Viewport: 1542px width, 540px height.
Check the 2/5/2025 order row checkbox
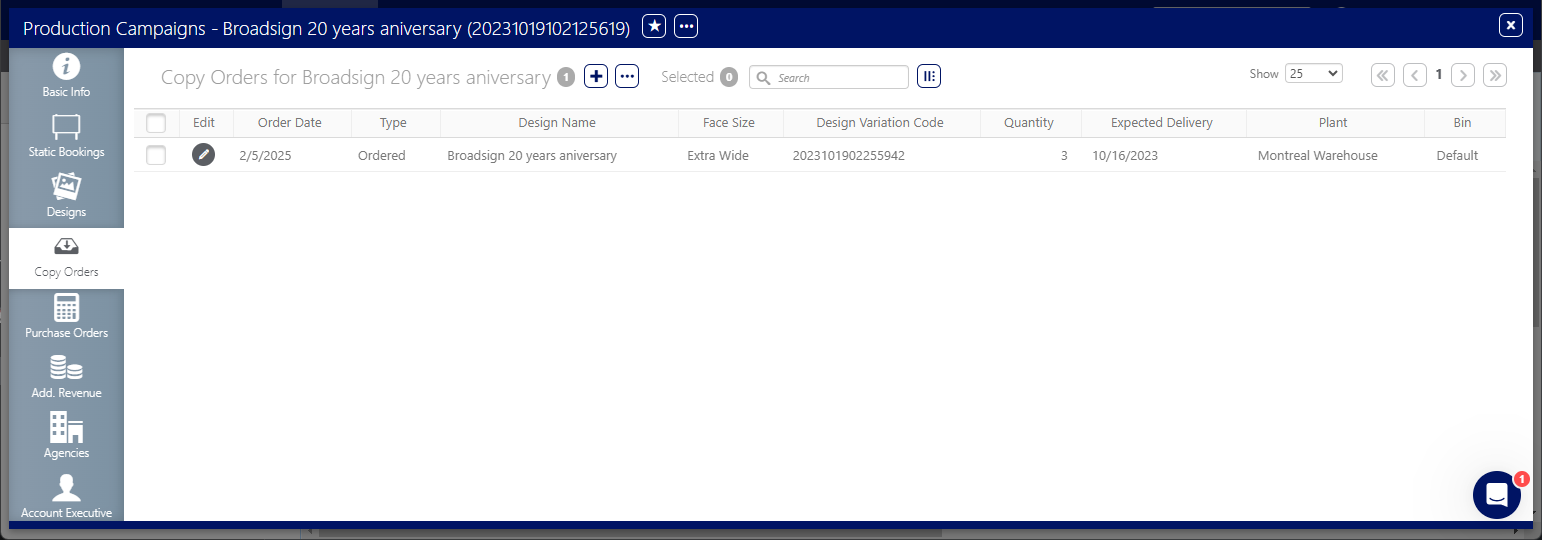pos(156,155)
